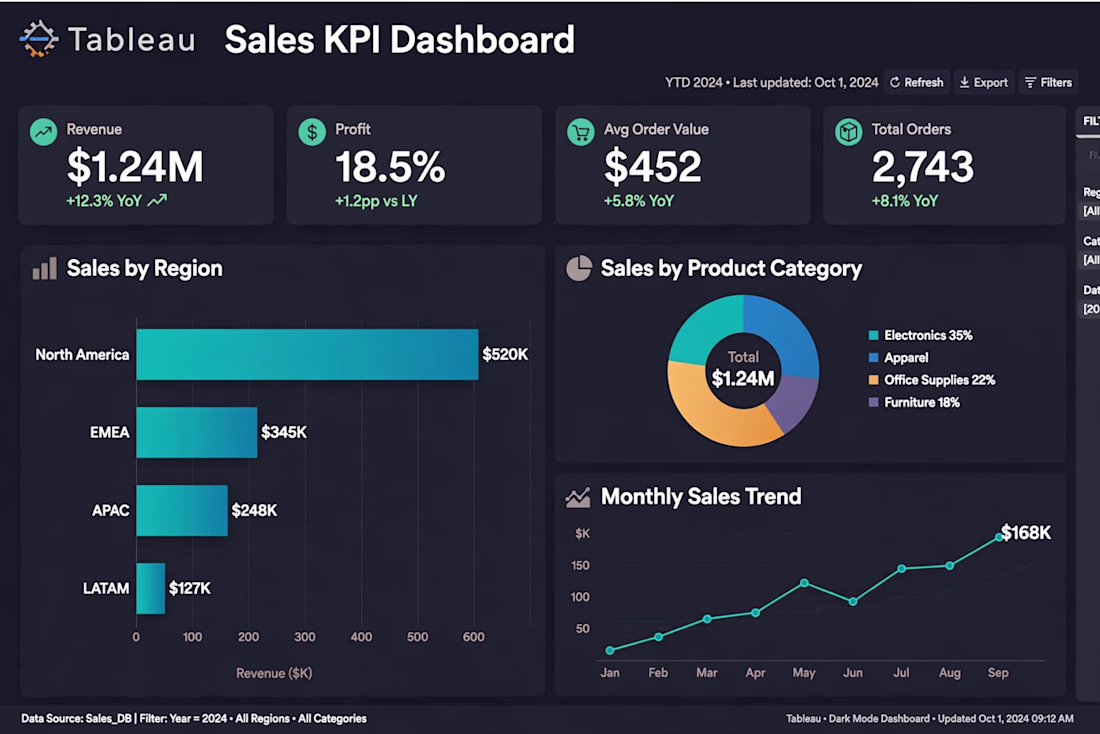Click the May data point on the trend line

click(805, 583)
